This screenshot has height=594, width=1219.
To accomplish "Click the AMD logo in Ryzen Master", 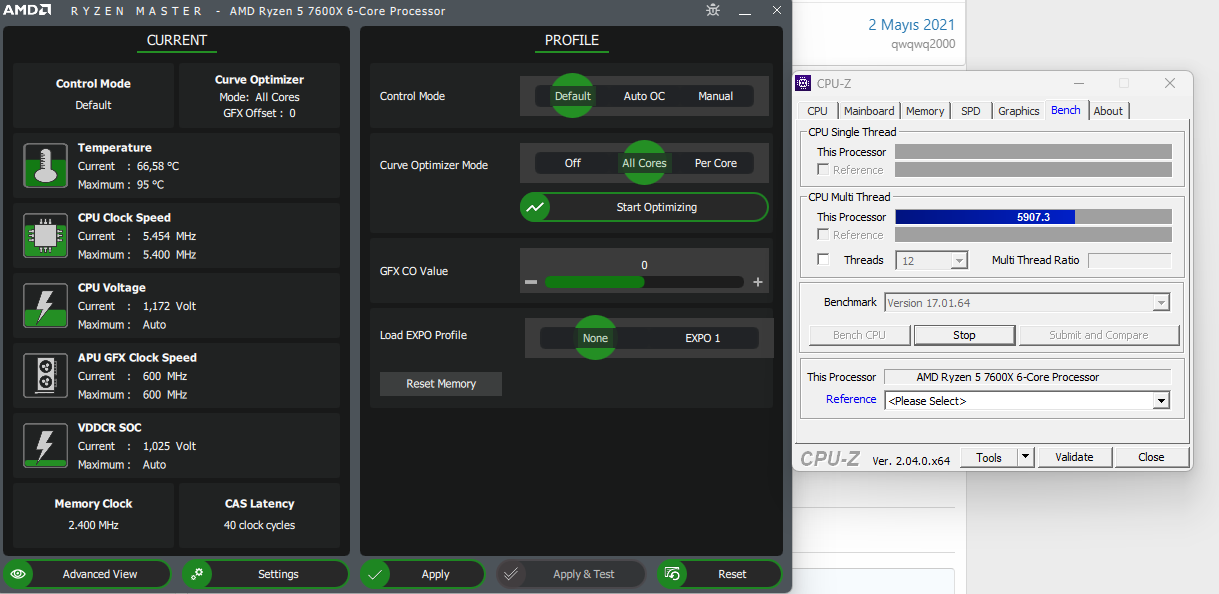I will click(x=27, y=11).
